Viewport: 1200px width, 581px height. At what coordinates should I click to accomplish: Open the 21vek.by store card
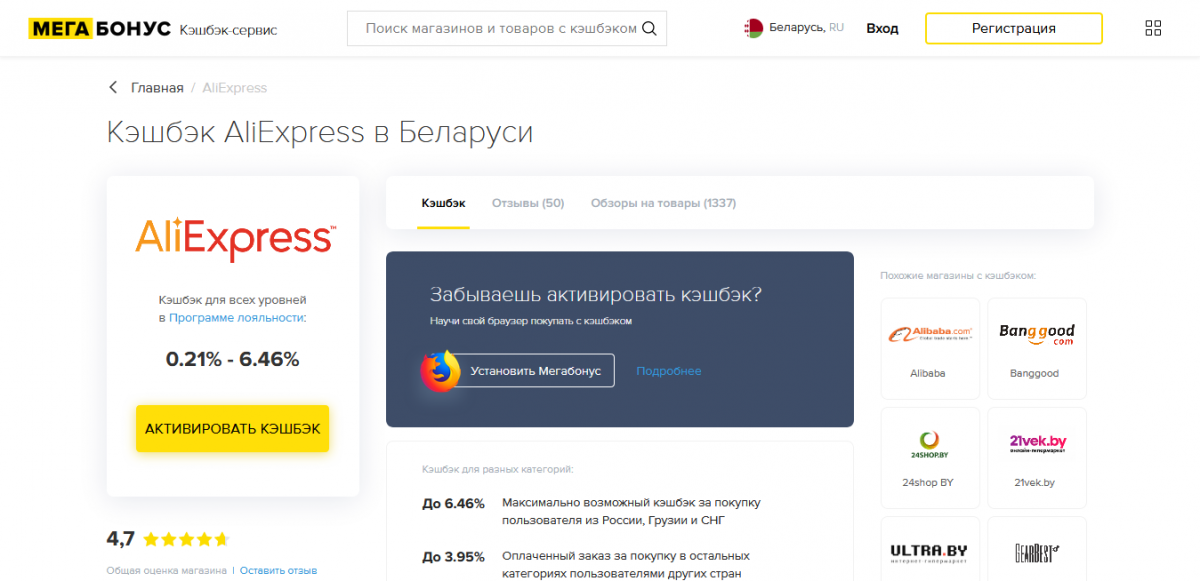click(x=1036, y=456)
